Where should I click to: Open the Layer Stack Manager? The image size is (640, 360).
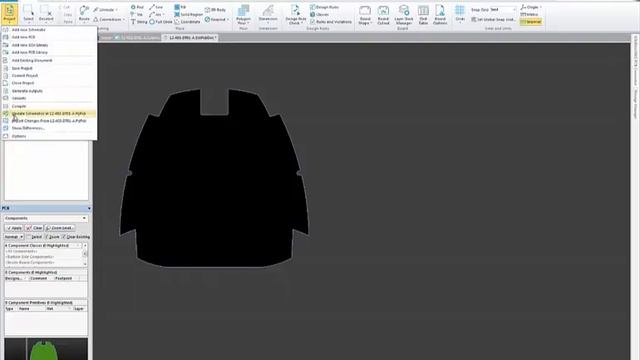coord(404,15)
